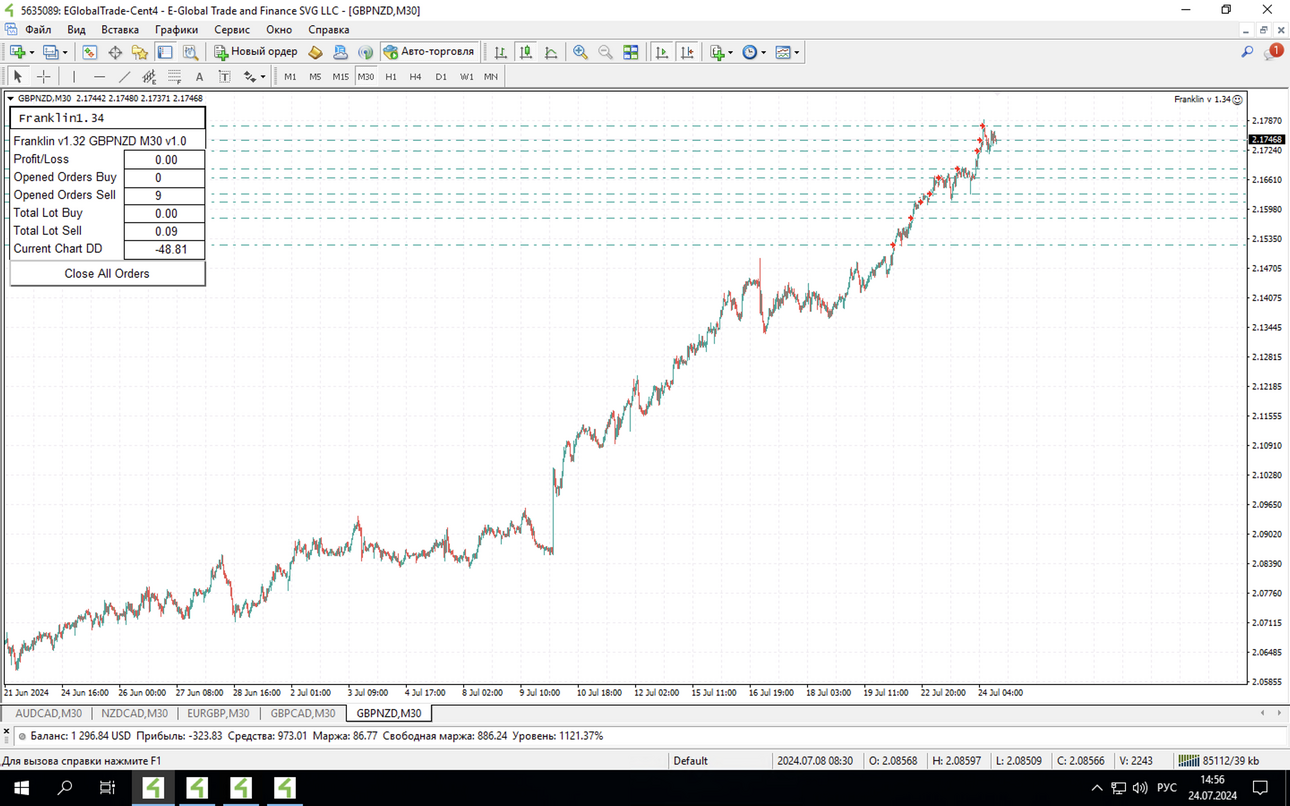Expand the arrows objects dropdown
This screenshot has width=1290, height=806.
pyautogui.click(x=263, y=76)
